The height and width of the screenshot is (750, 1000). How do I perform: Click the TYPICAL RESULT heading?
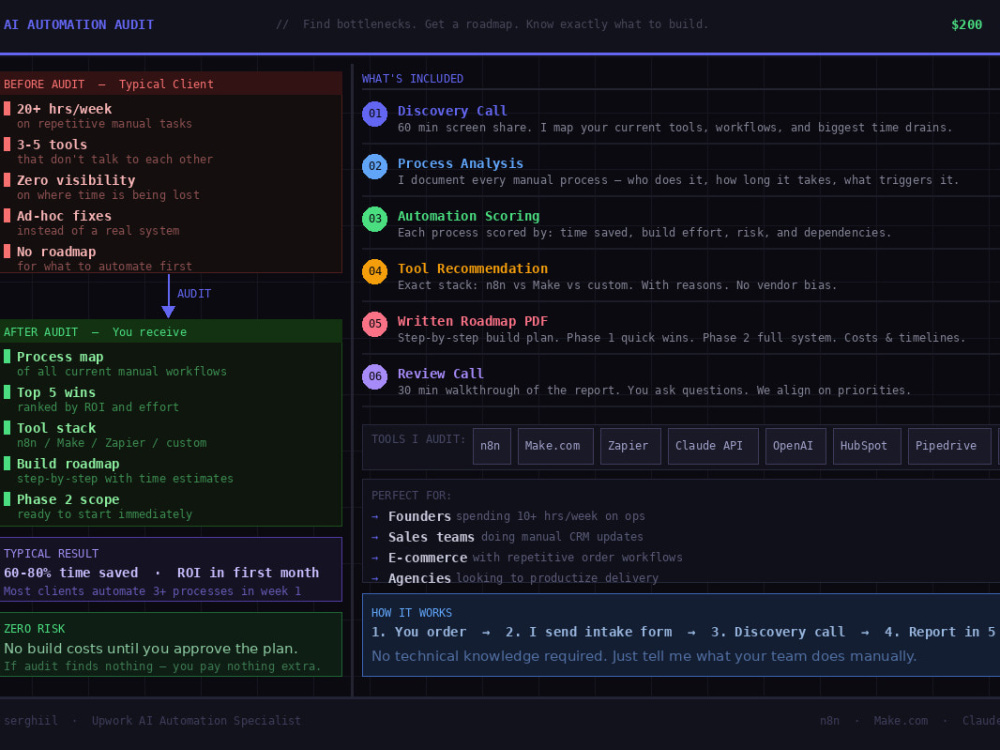[x=51, y=554]
